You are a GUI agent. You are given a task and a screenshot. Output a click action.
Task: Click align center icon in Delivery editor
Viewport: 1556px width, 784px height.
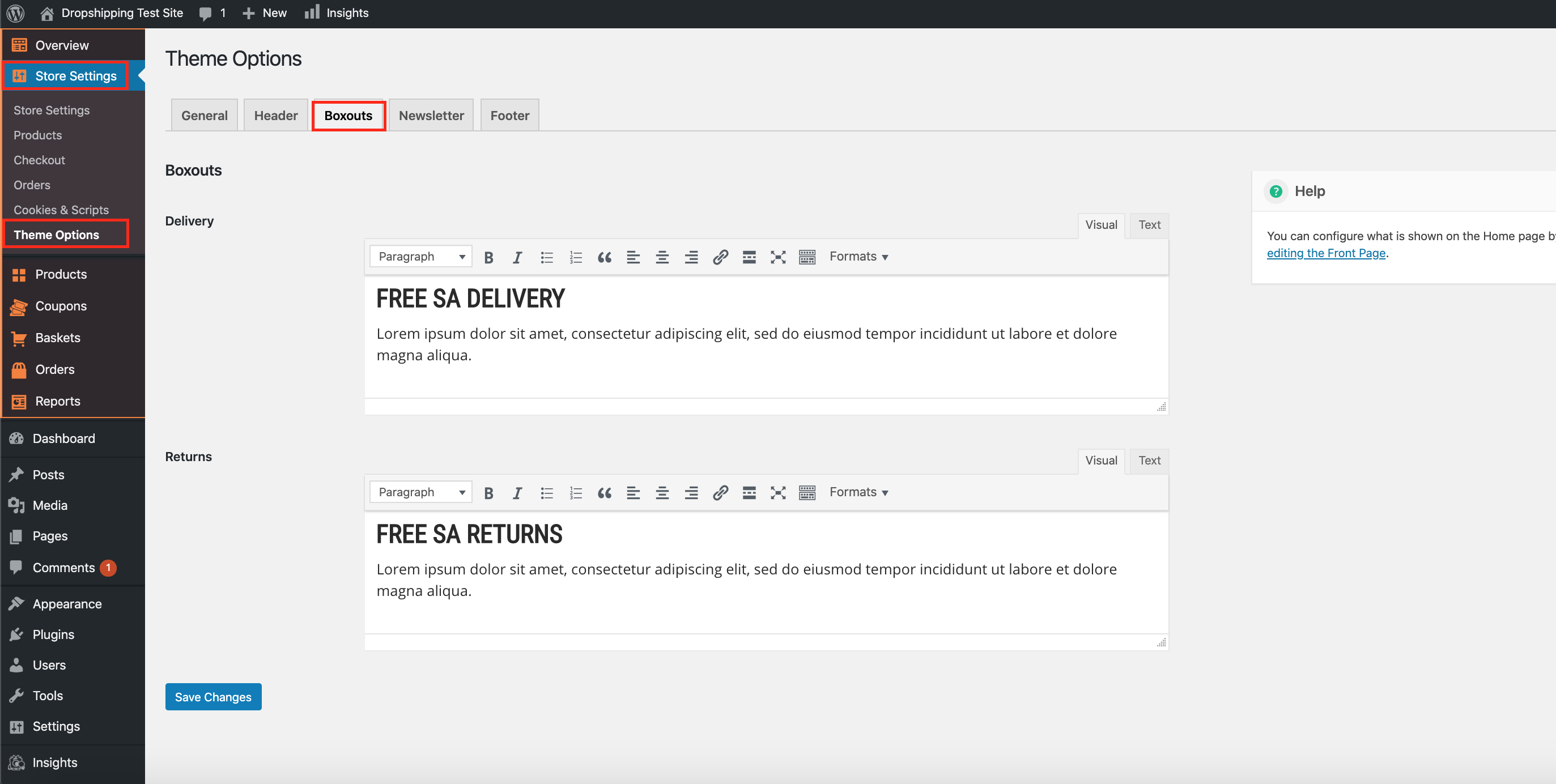tap(662, 257)
